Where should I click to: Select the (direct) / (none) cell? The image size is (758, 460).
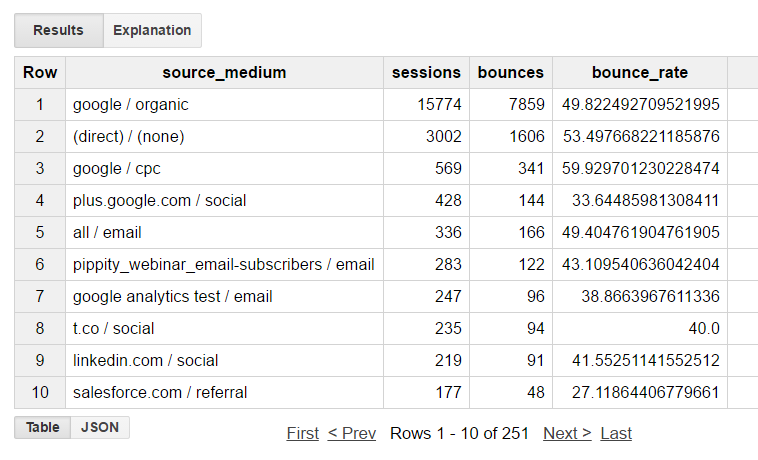click(x=224, y=136)
